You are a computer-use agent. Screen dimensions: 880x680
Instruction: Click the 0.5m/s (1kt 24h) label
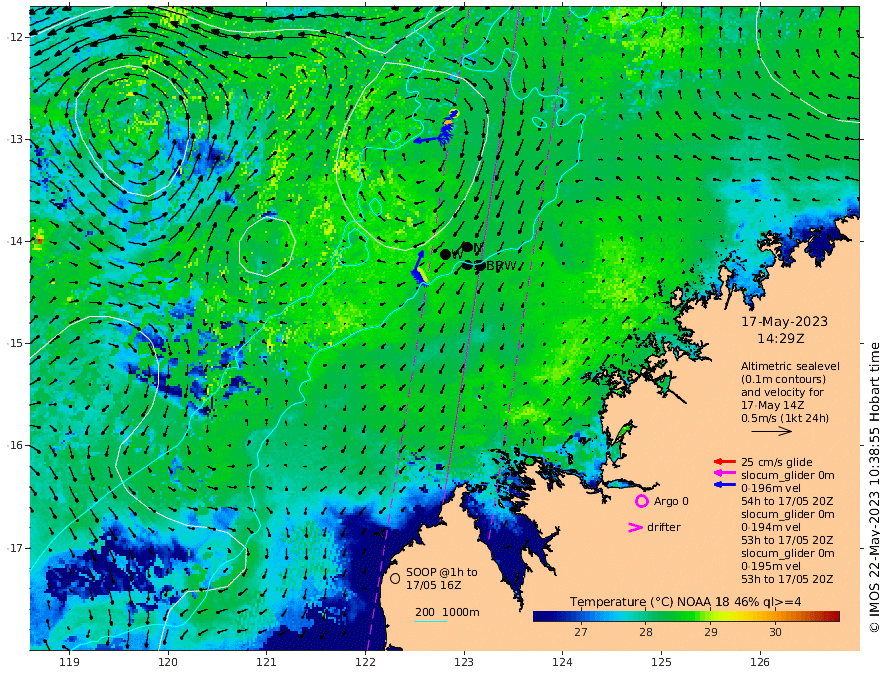(785, 418)
